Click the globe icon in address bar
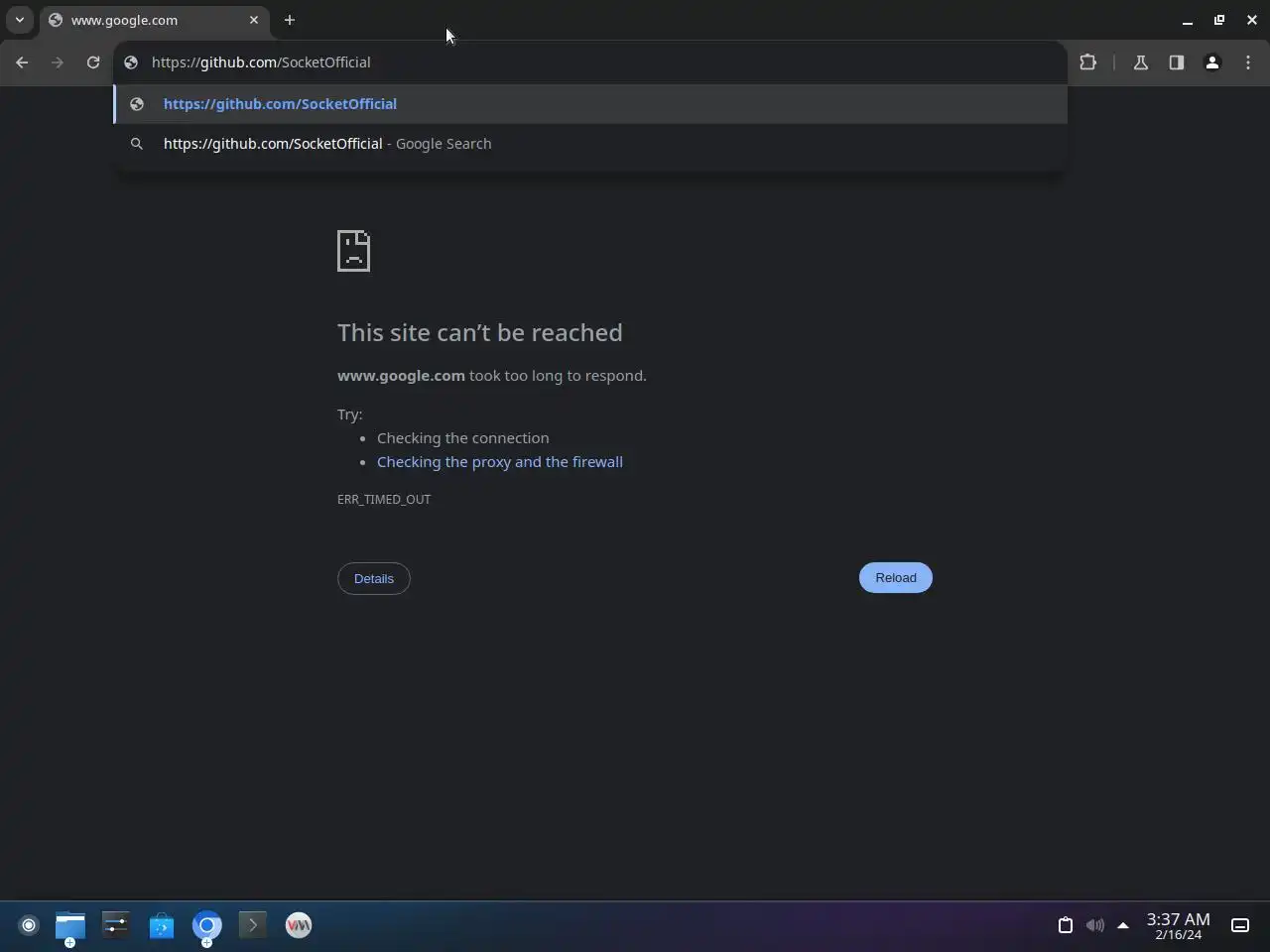The width and height of the screenshot is (1270, 952). (x=131, y=62)
